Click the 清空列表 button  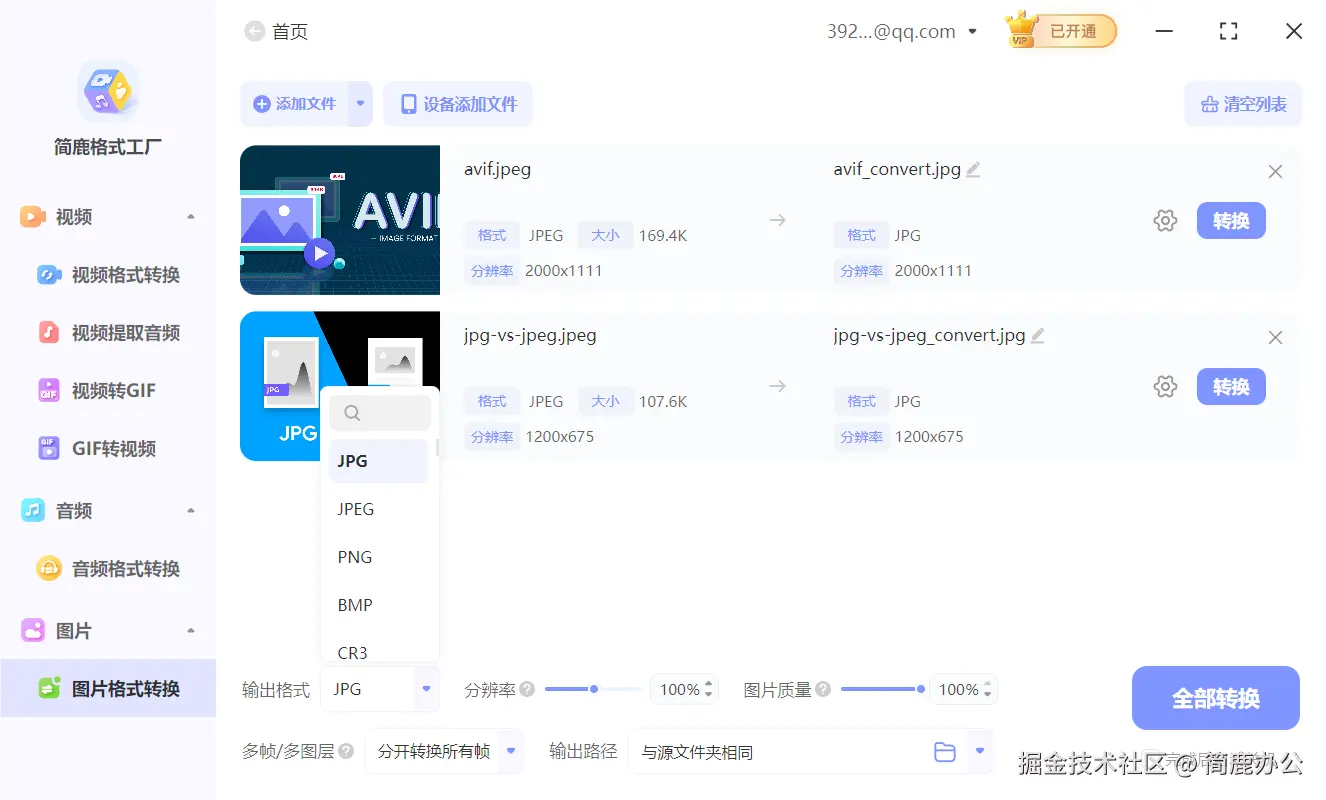tap(1243, 104)
